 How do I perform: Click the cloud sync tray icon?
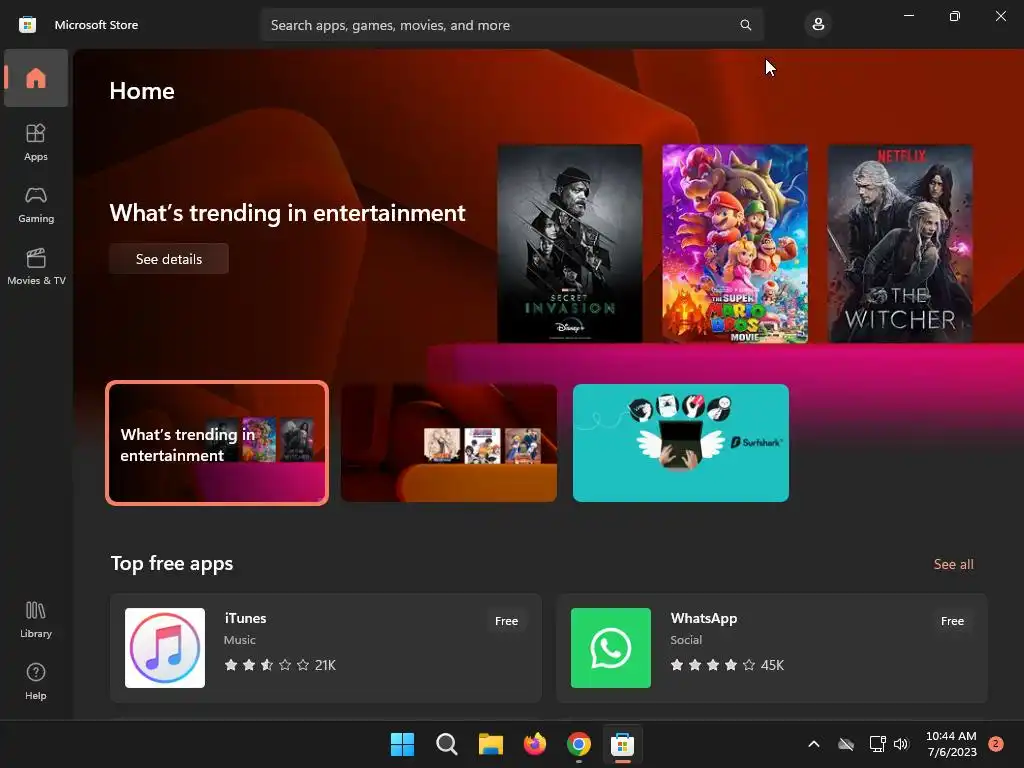coord(846,744)
